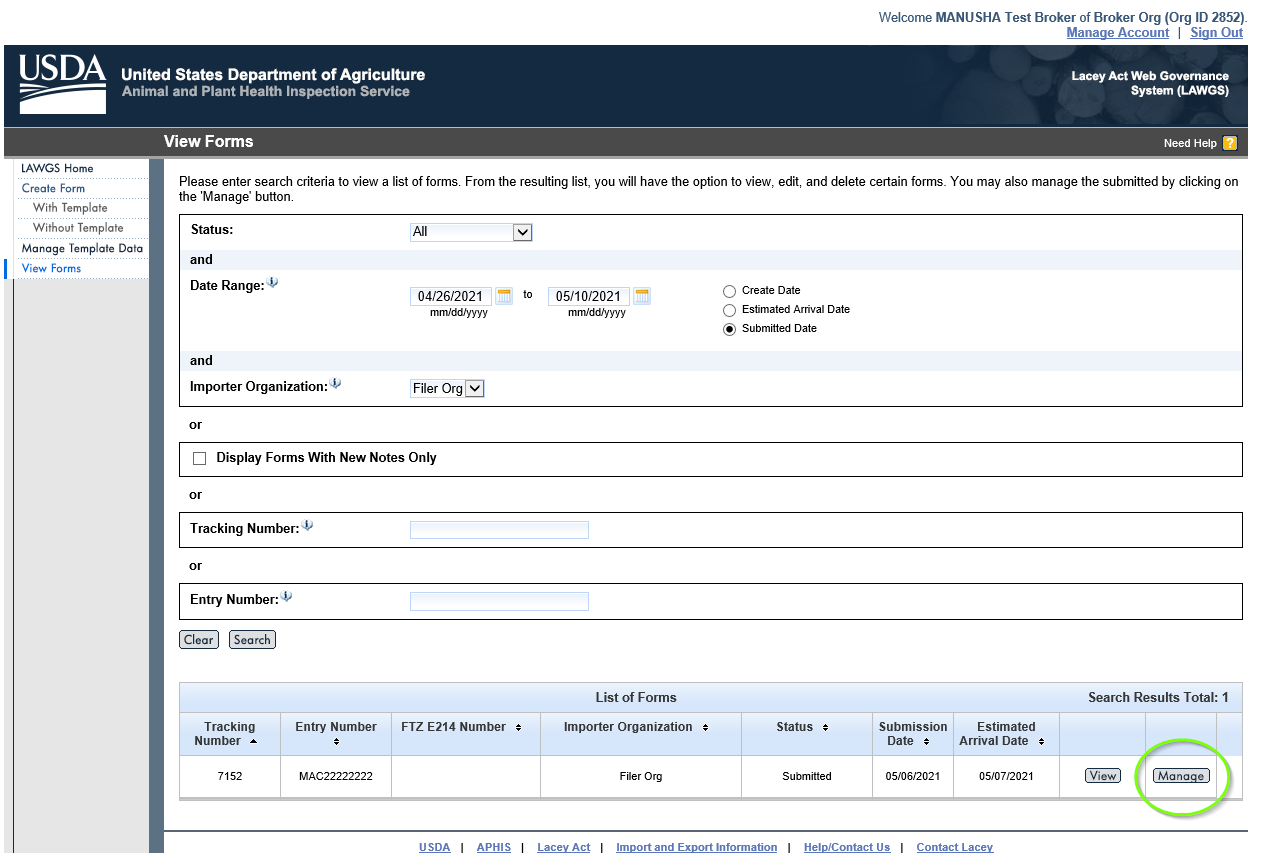Open Create Form in the sidebar
The width and height of the screenshot is (1281, 864).
pos(53,188)
